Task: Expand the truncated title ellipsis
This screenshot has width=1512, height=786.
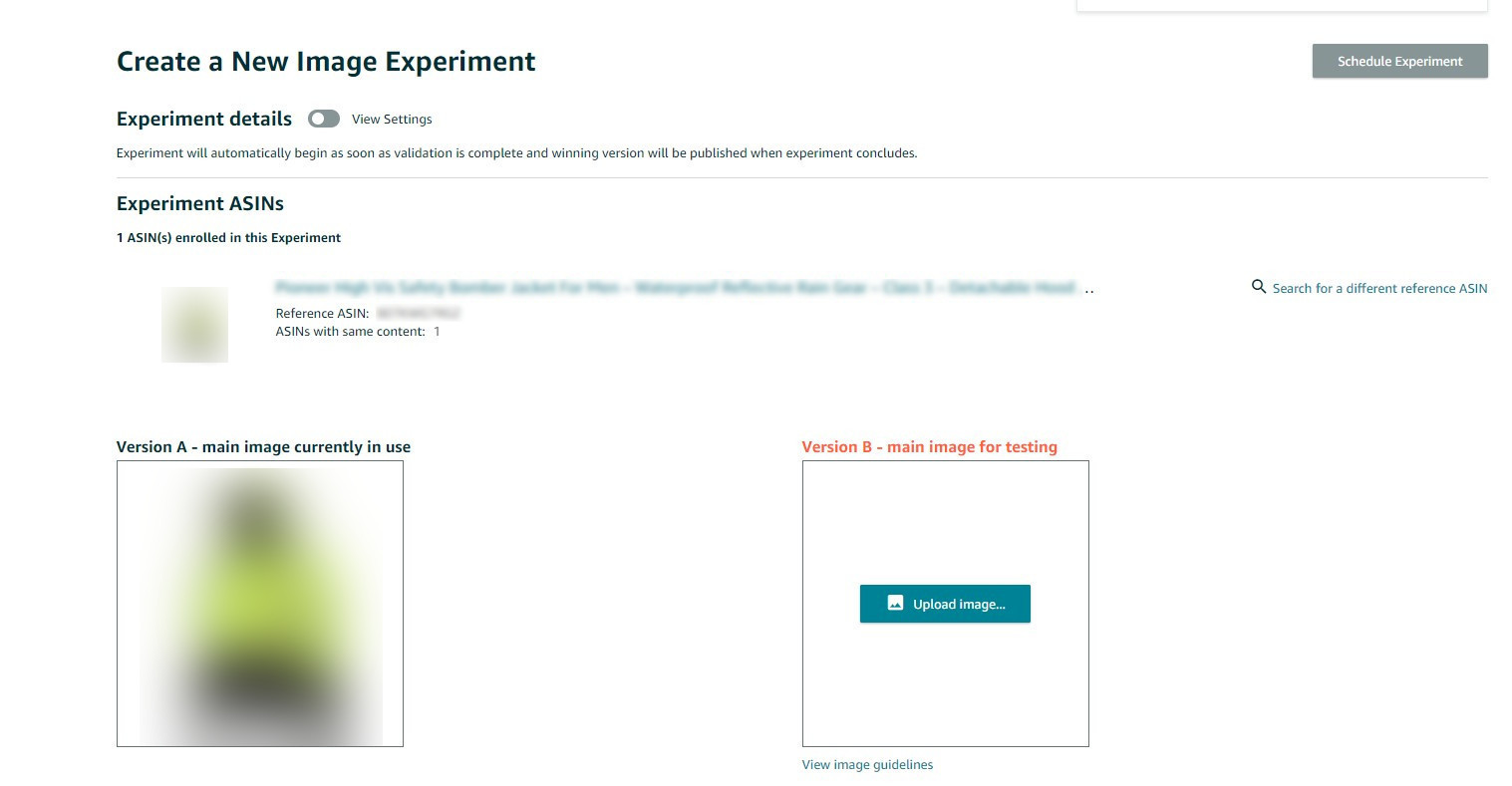Action: coord(1088,290)
